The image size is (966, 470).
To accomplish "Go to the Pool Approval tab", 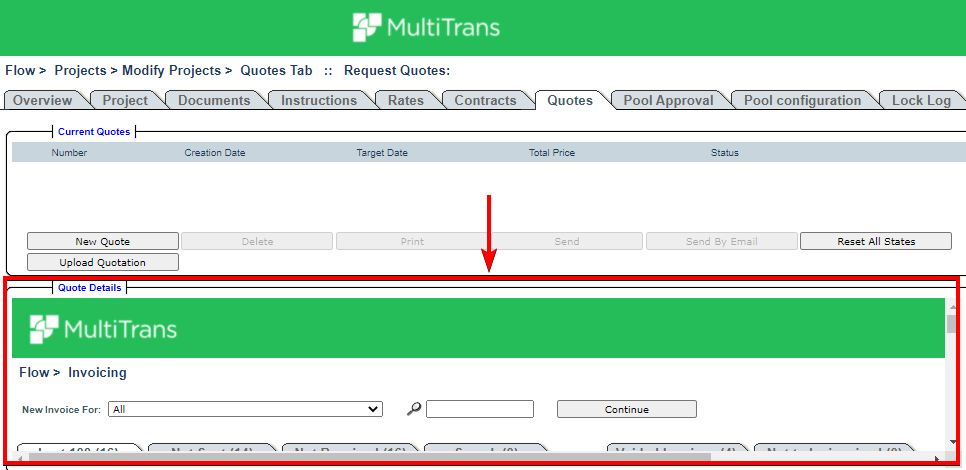I will pyautogui.click(x=668, y=100).
